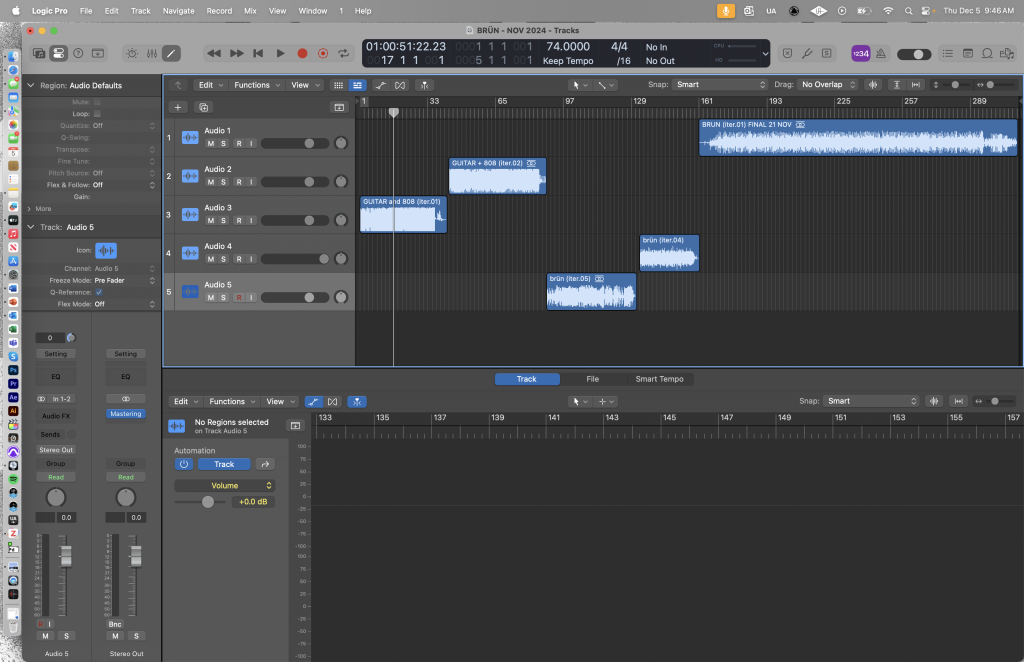Click the Rewind transport button
The image size is (1024, 662).
coord(214,54)
